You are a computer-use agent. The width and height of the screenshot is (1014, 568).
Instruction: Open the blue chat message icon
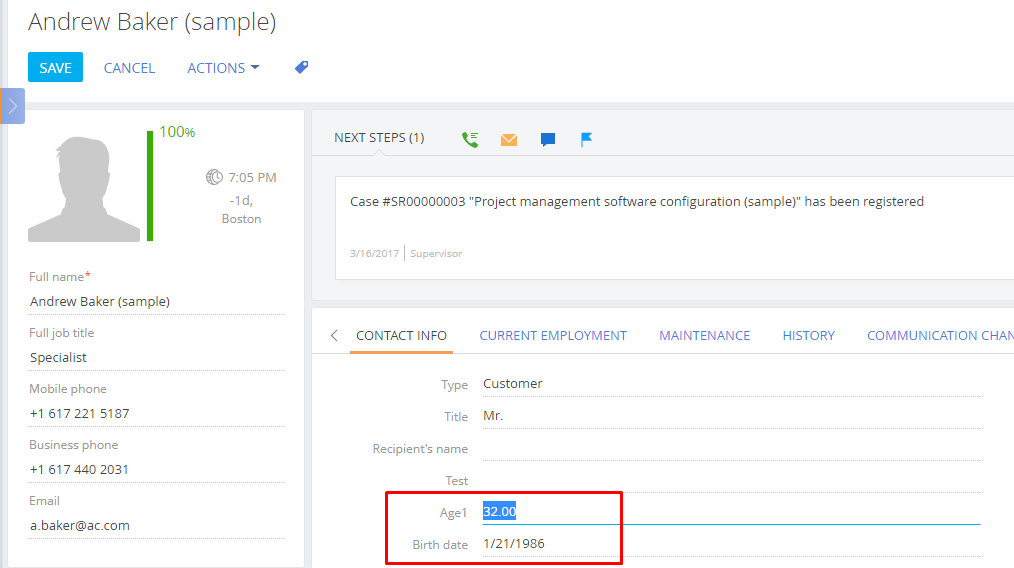548,140
